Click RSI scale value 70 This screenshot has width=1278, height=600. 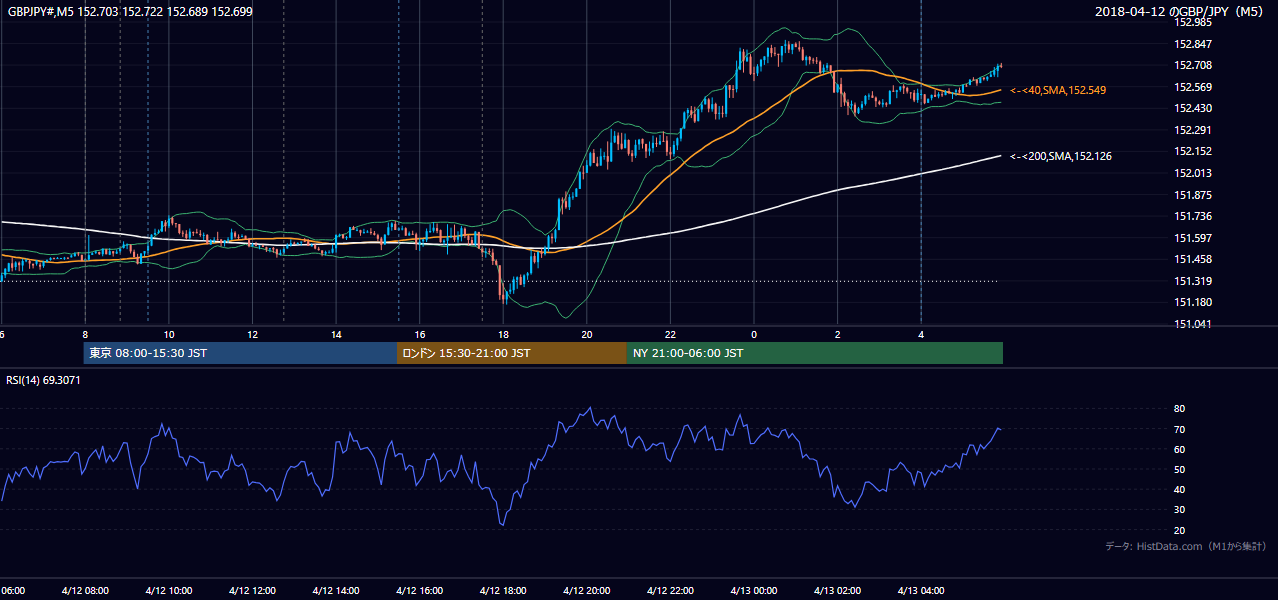pos(1180,430)
